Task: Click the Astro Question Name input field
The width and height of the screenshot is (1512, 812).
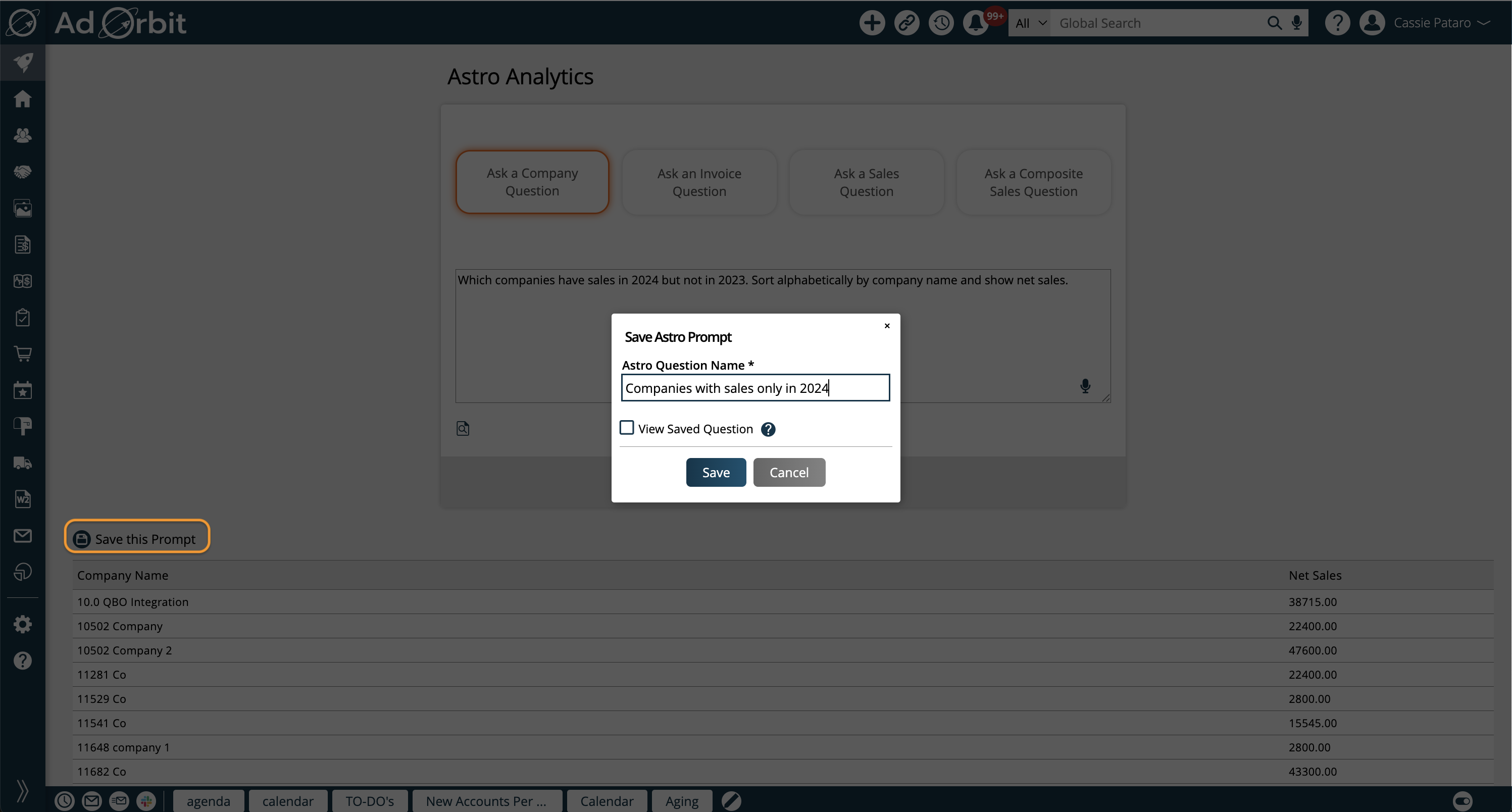Action: (755, 388)
